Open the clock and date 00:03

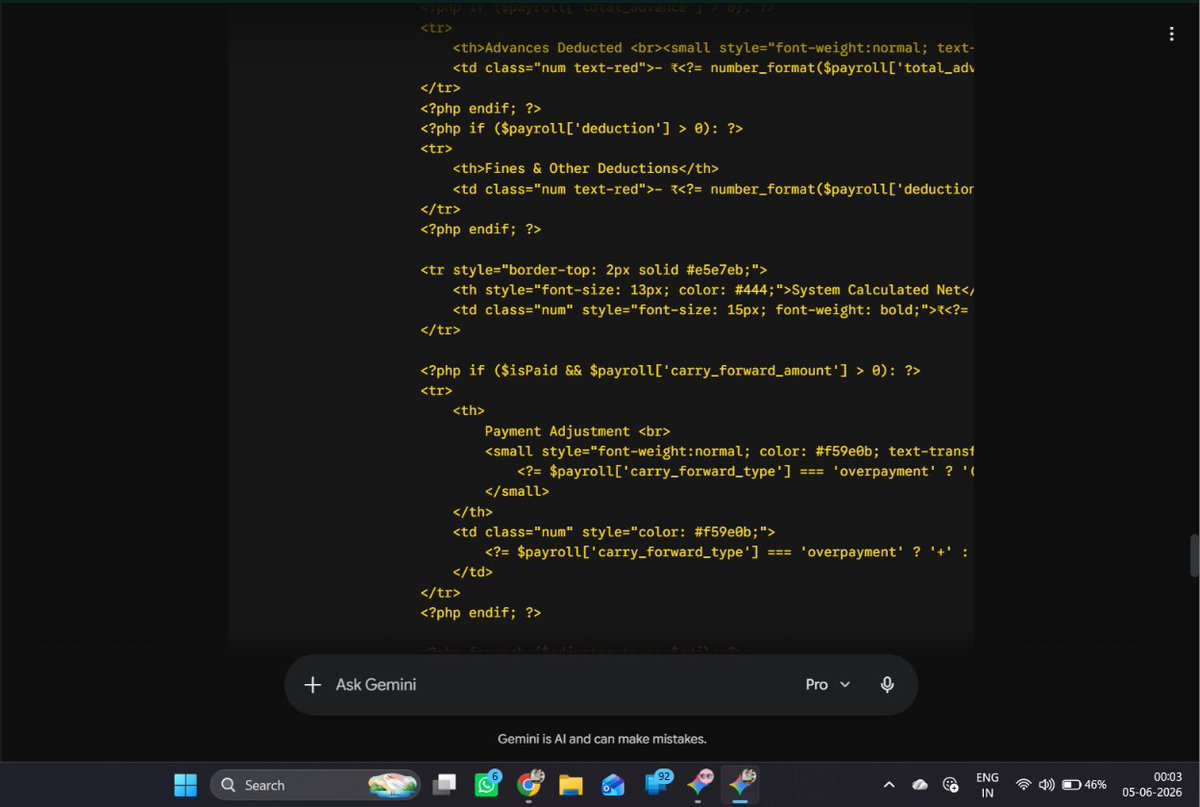pos(1152,785)
